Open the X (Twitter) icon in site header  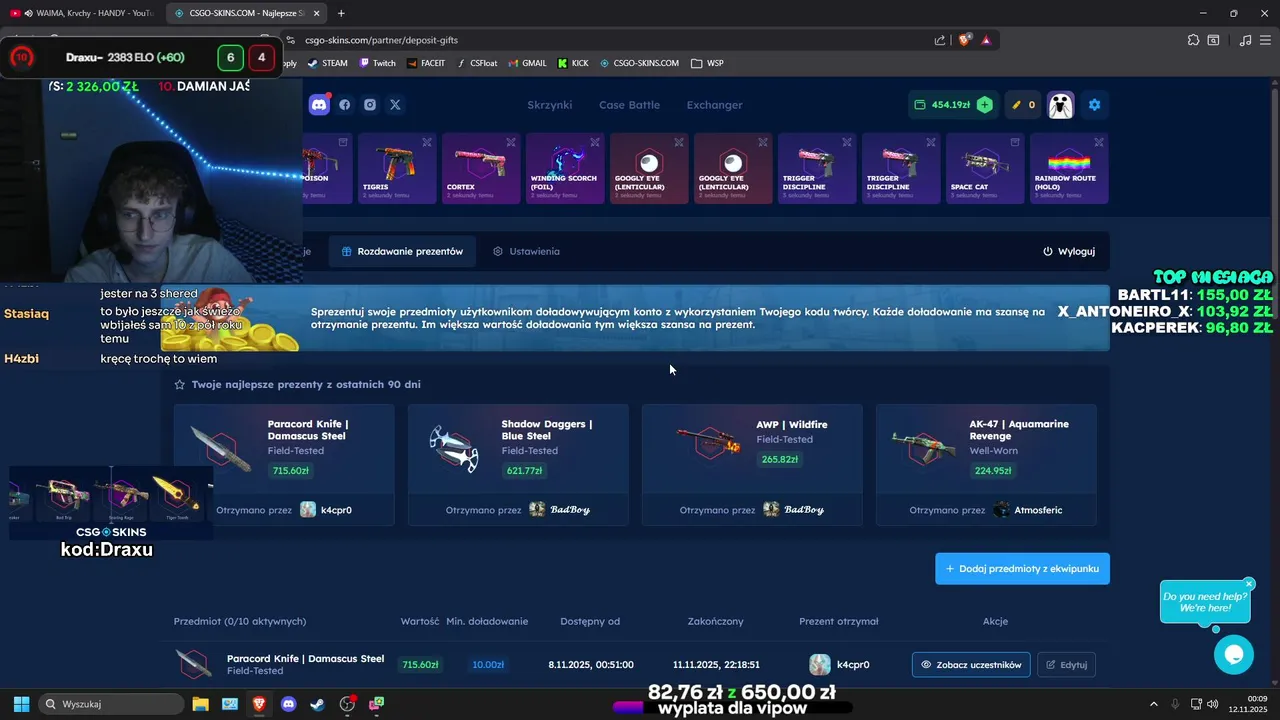(x=395, y=104)
